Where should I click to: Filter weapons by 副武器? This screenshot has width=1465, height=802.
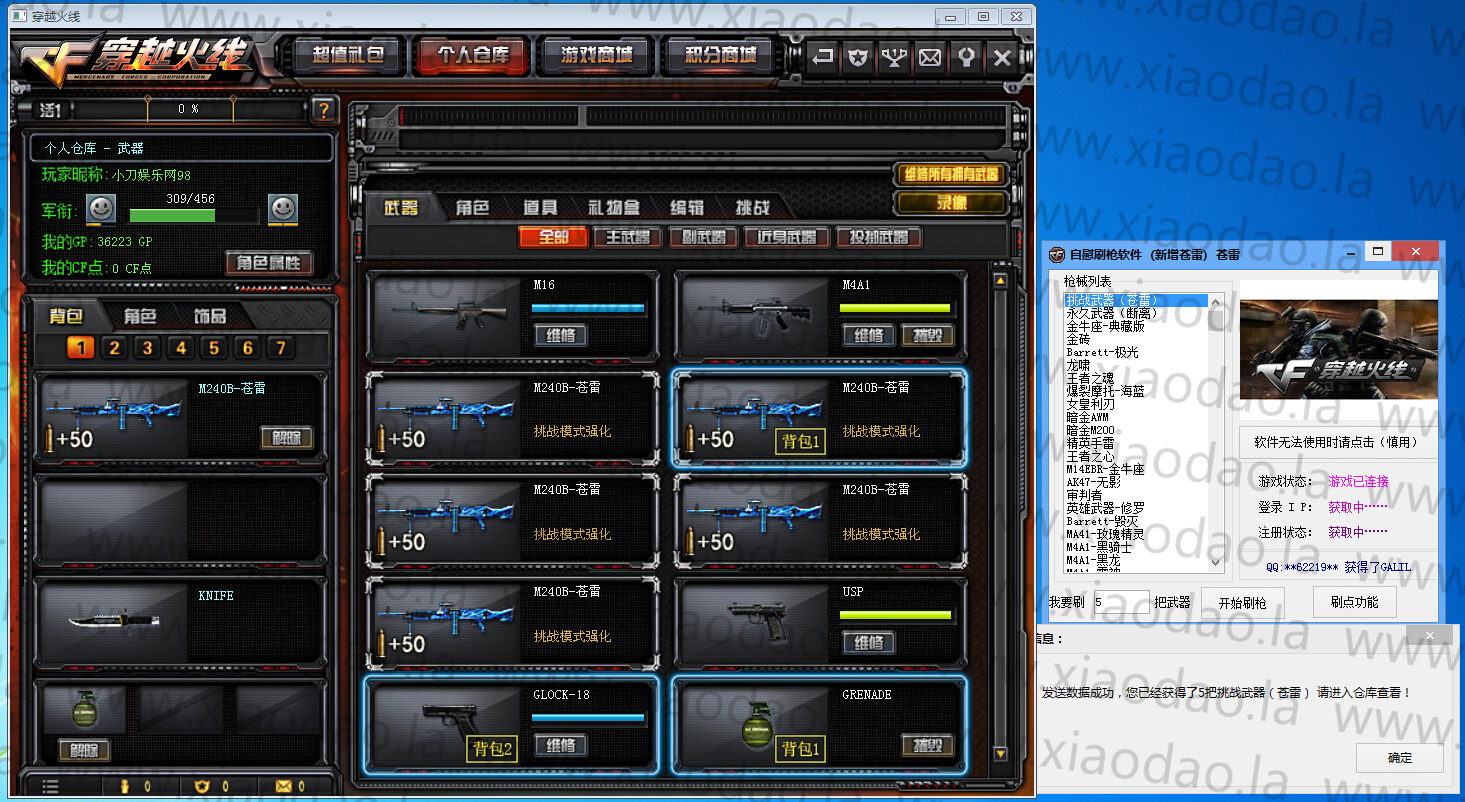[703, 237]
